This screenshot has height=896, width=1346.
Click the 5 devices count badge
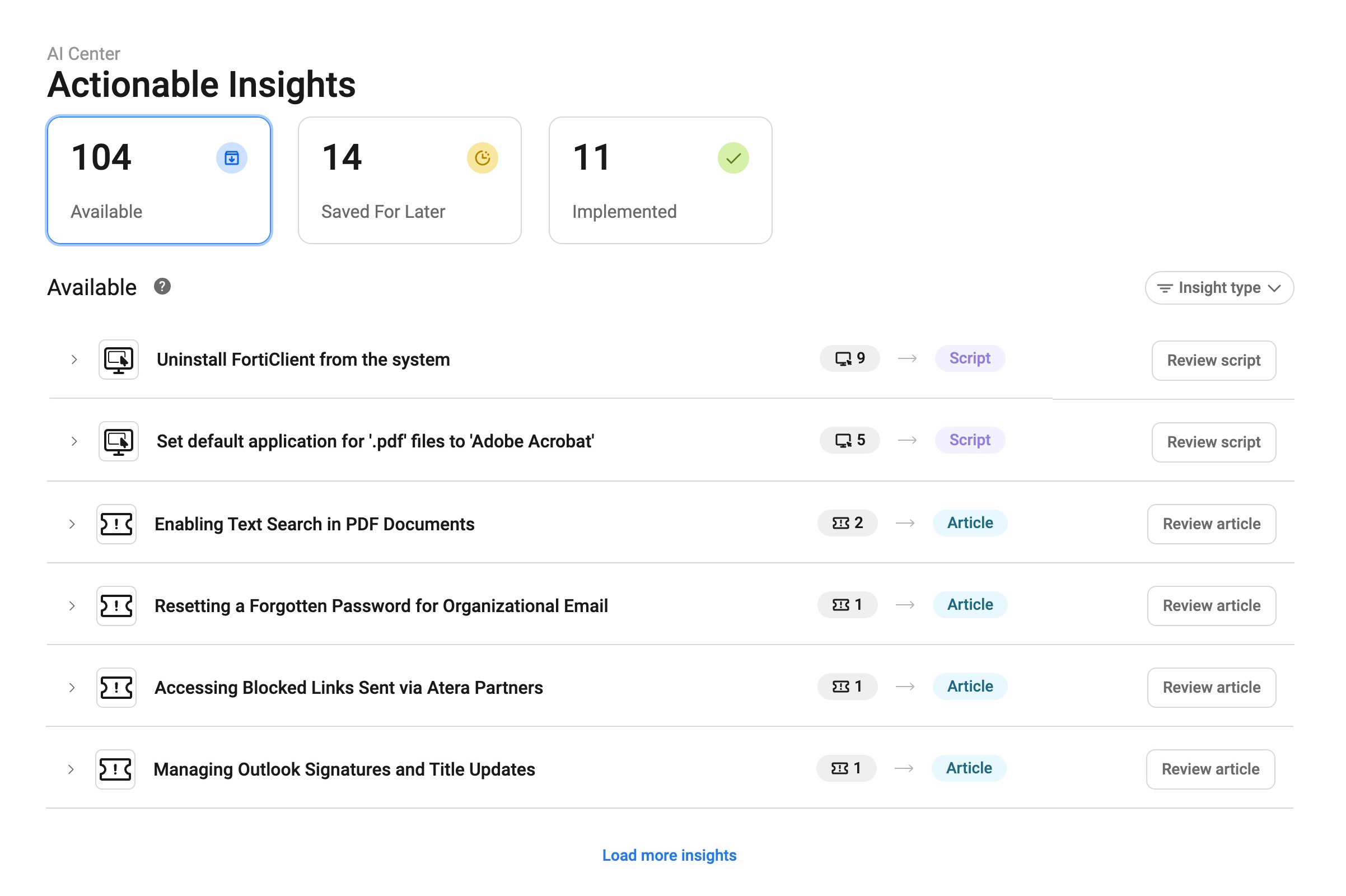(849, 440)
